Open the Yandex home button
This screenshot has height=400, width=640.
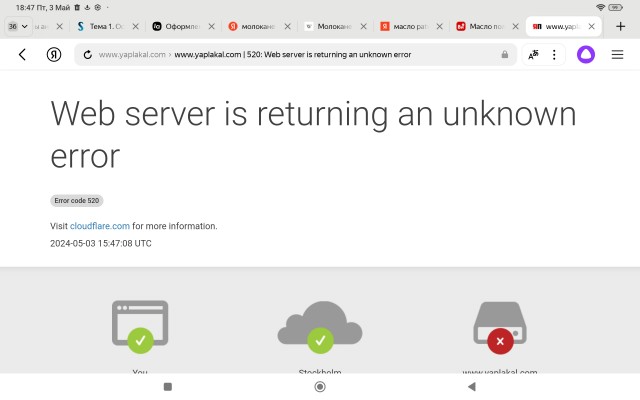[54, 54]
